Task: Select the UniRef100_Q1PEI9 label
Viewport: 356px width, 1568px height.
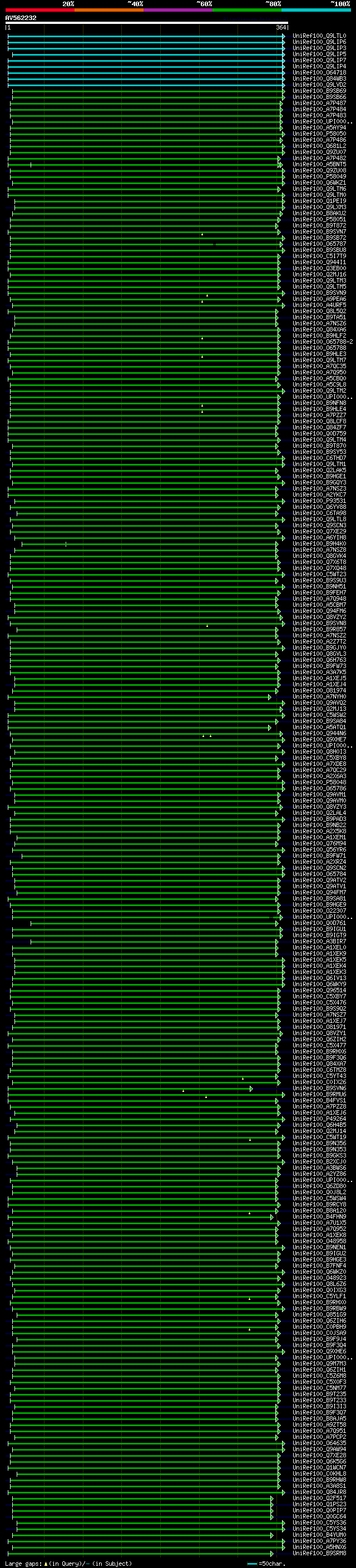Action: tap(319, 201)
